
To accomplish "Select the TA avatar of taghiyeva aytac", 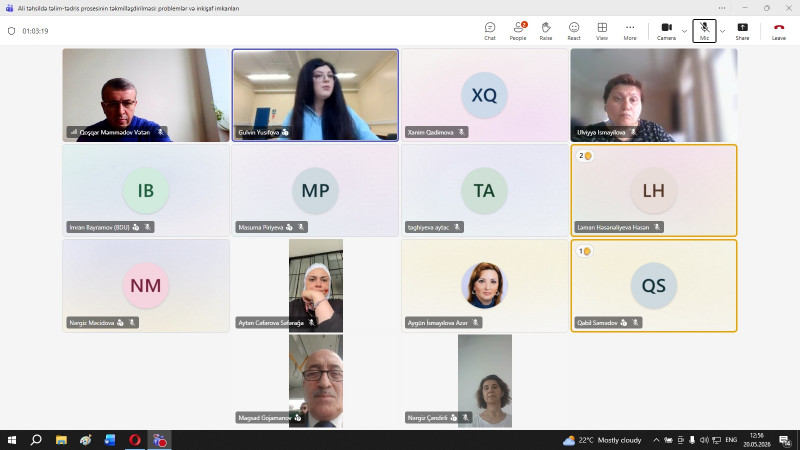I will tap(484, 190).
